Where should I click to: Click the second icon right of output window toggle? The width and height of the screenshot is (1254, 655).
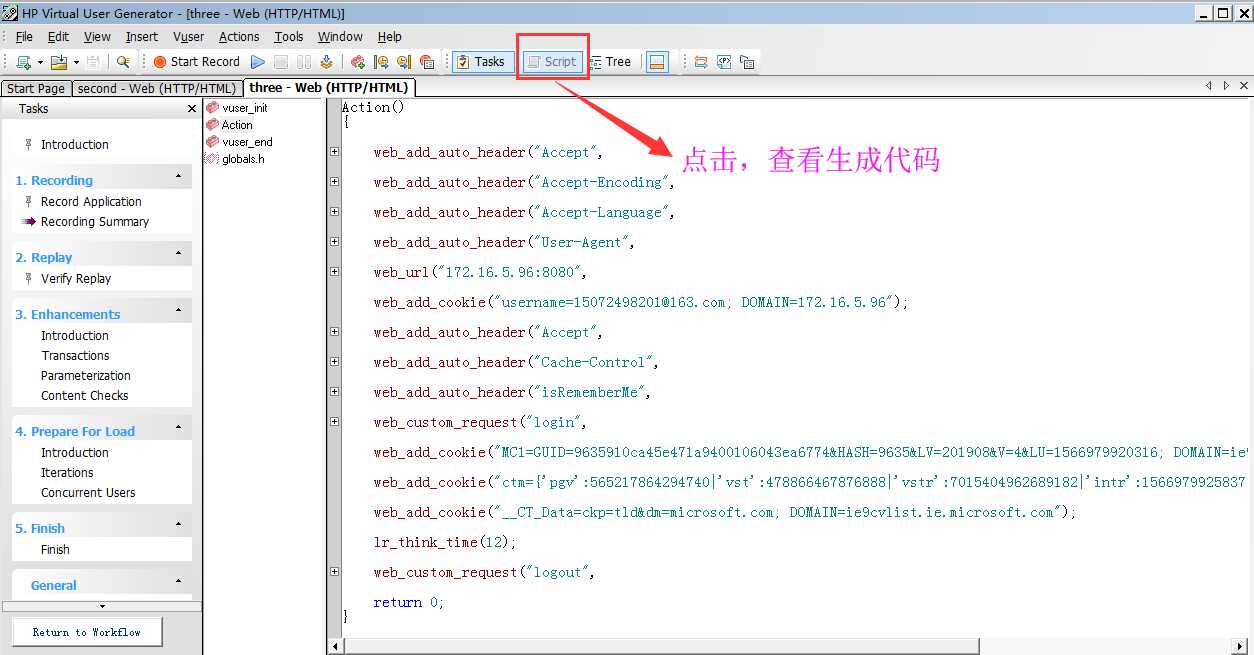(x=724, y=62)
